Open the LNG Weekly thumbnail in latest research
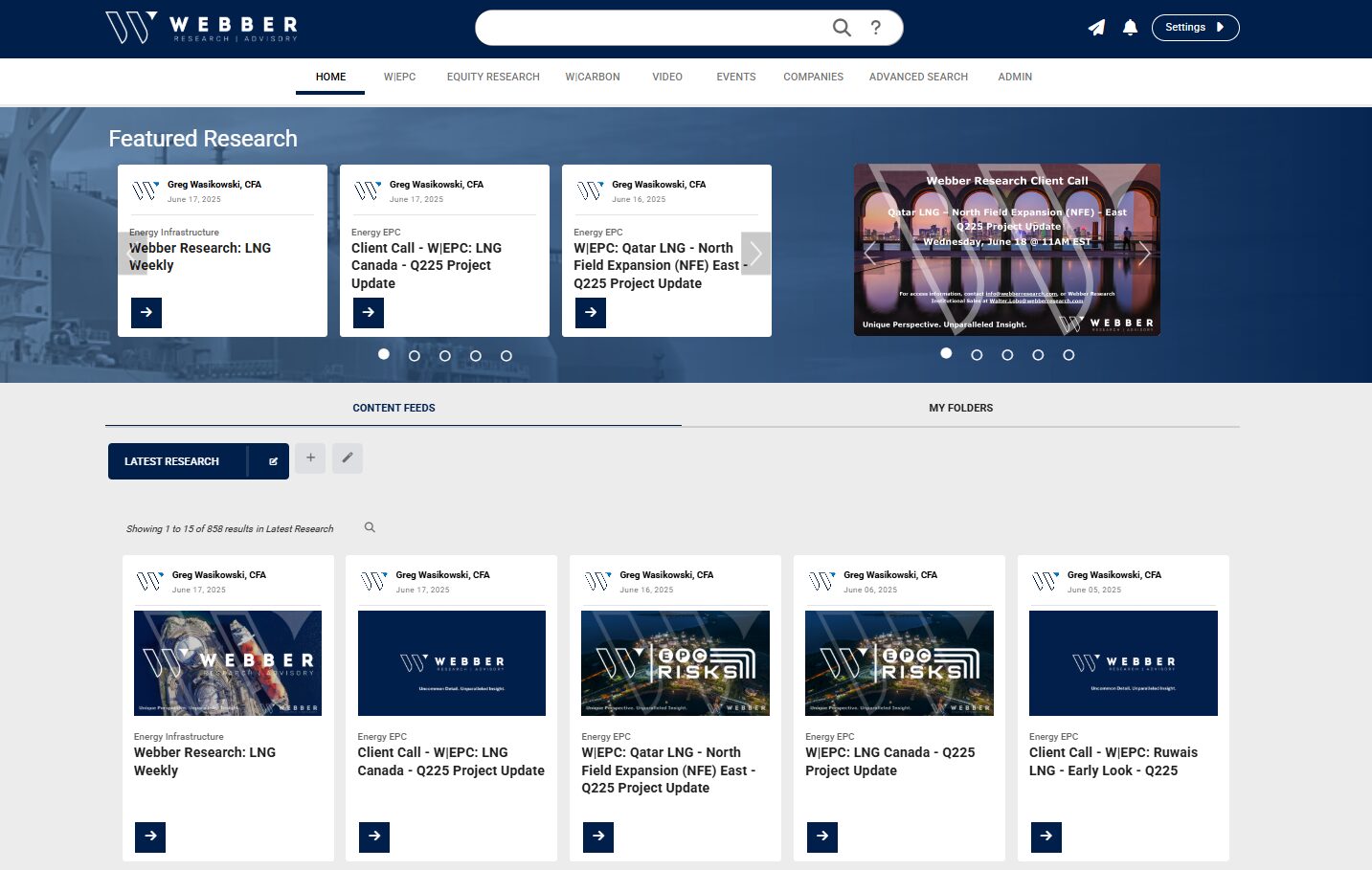 point(228,663)
